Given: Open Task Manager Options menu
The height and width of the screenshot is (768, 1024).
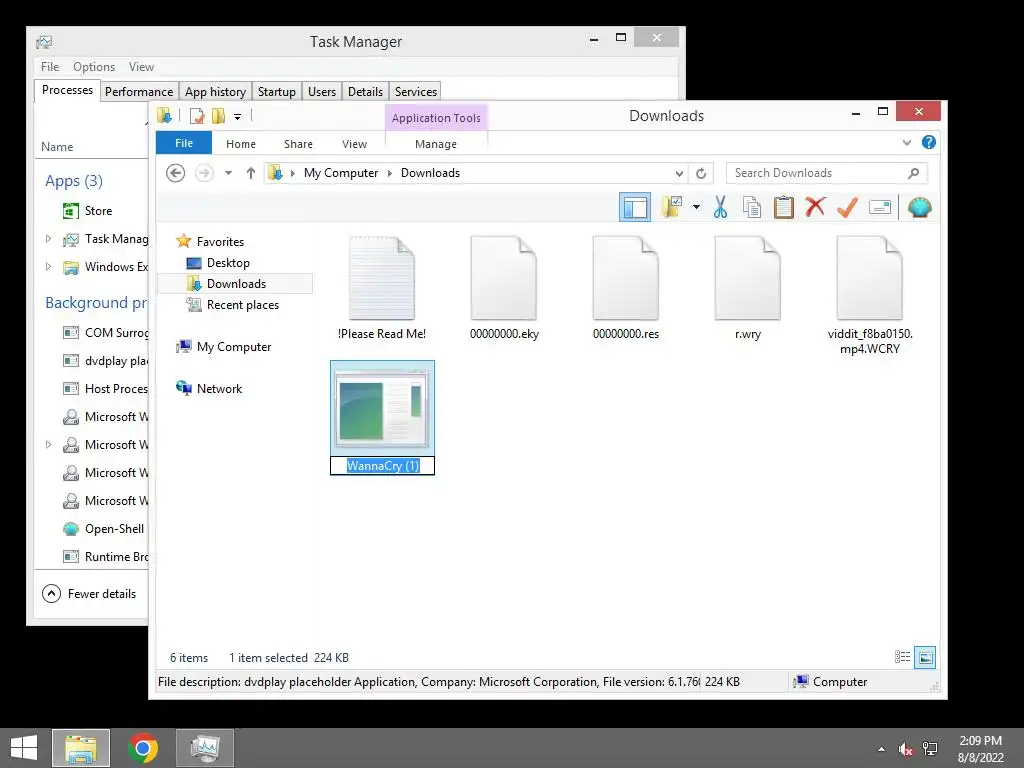Looking at the screenshot, I should click(x=94, y=67).
